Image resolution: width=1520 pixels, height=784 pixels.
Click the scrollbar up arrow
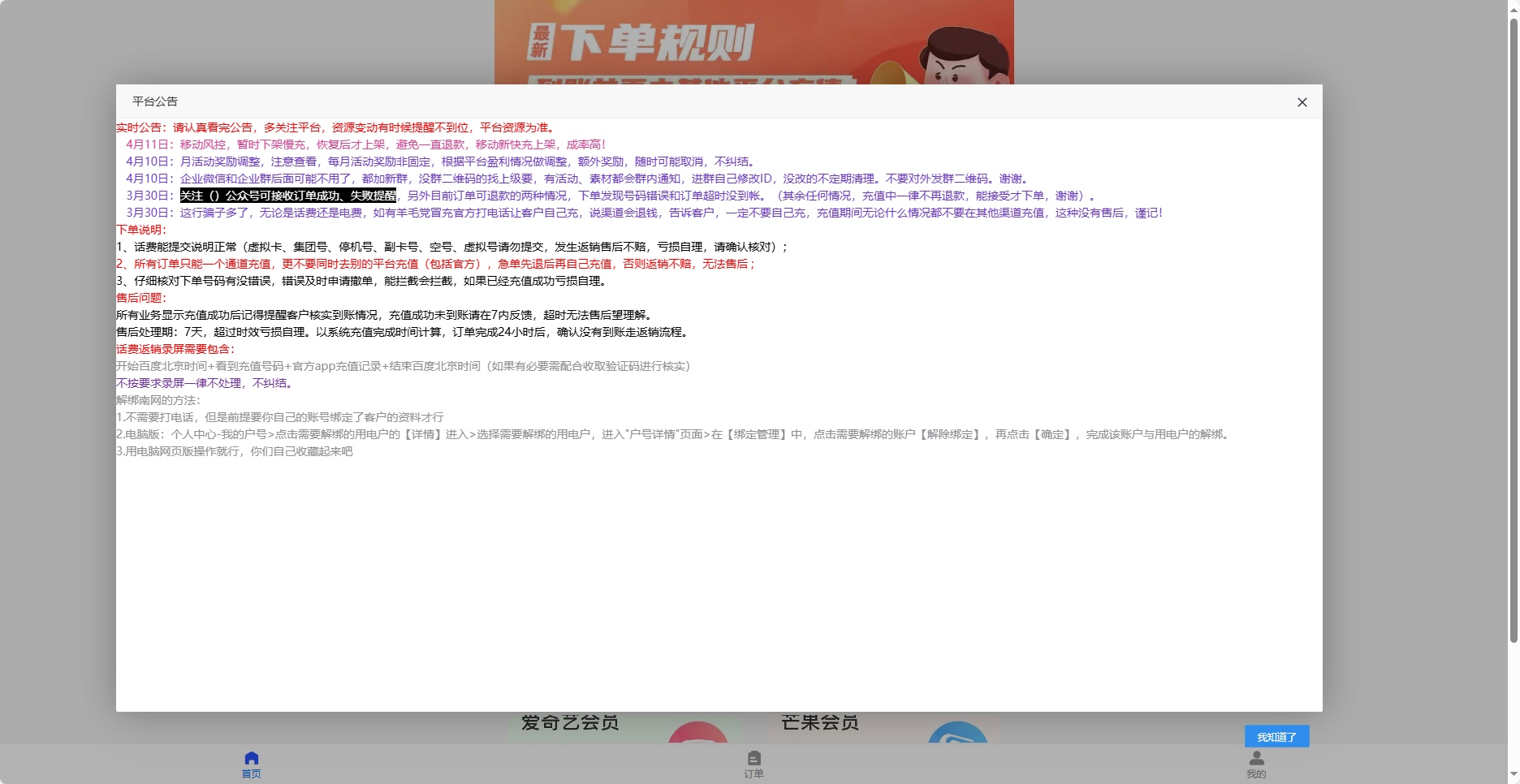tap(1514, 6)
